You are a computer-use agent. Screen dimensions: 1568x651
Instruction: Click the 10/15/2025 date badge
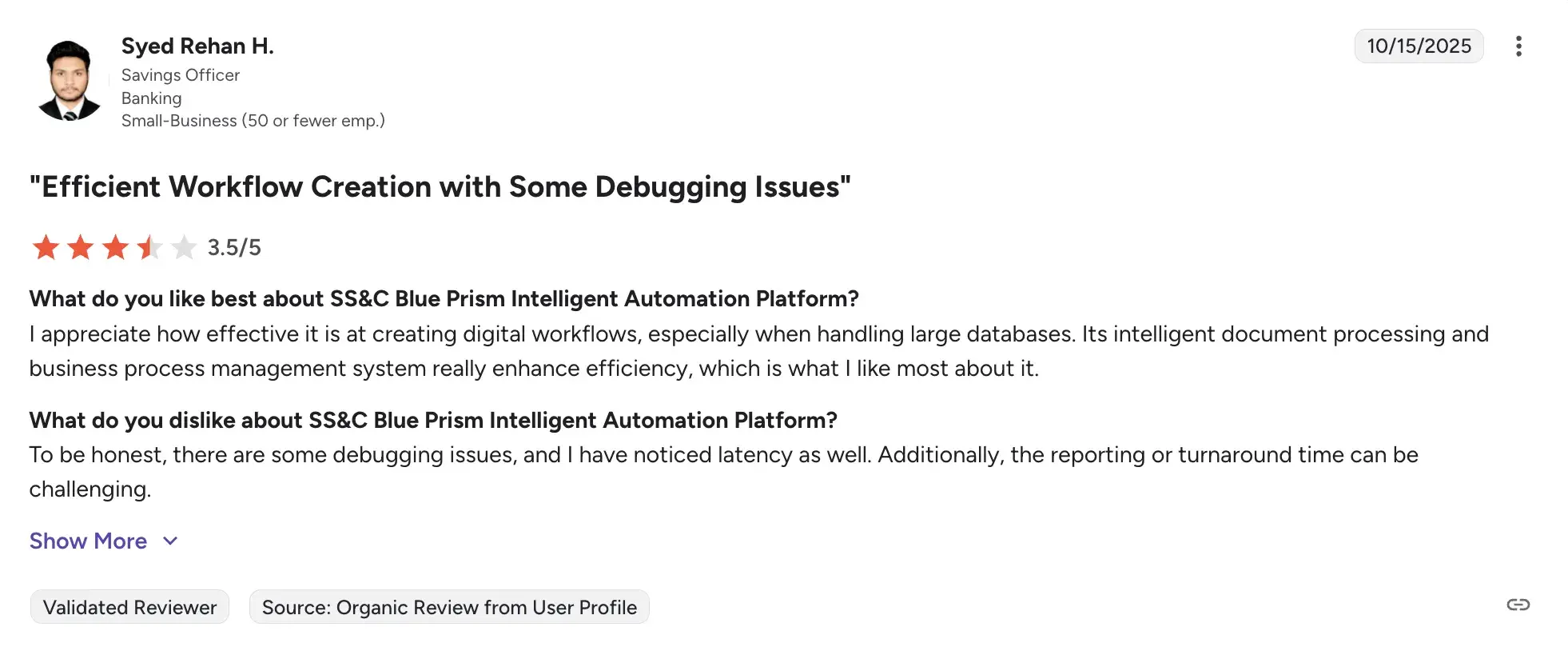[x=1419, y=46]
